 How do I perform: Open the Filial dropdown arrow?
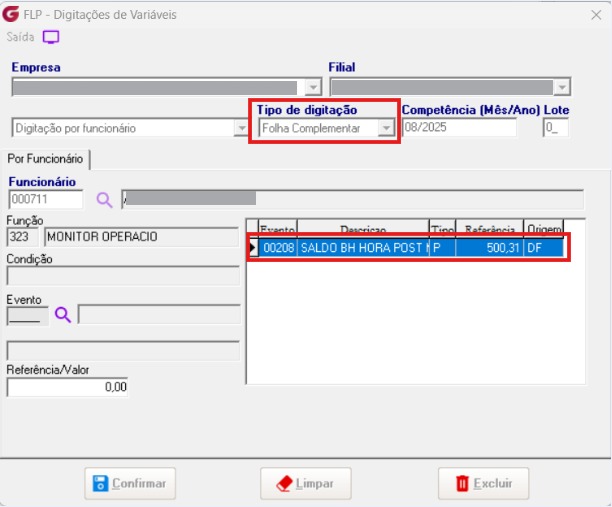pos(562,87)
